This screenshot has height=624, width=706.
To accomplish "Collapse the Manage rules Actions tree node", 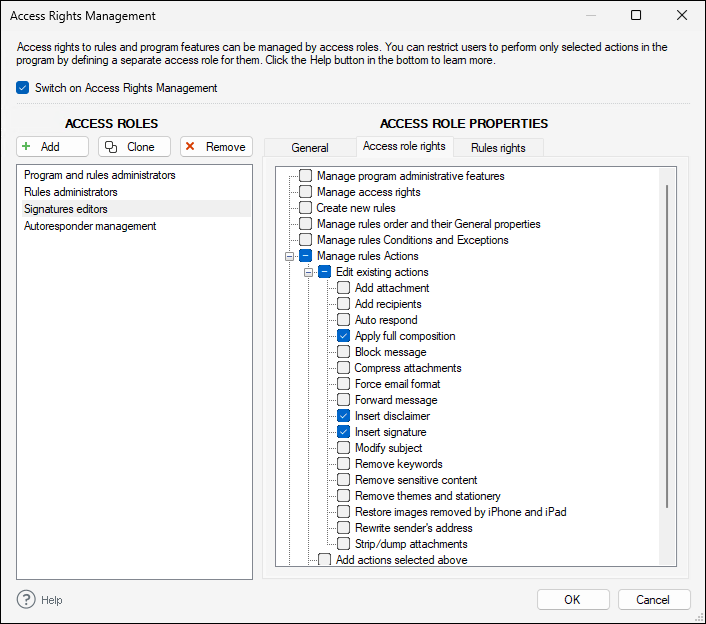I will click(289, 256).
